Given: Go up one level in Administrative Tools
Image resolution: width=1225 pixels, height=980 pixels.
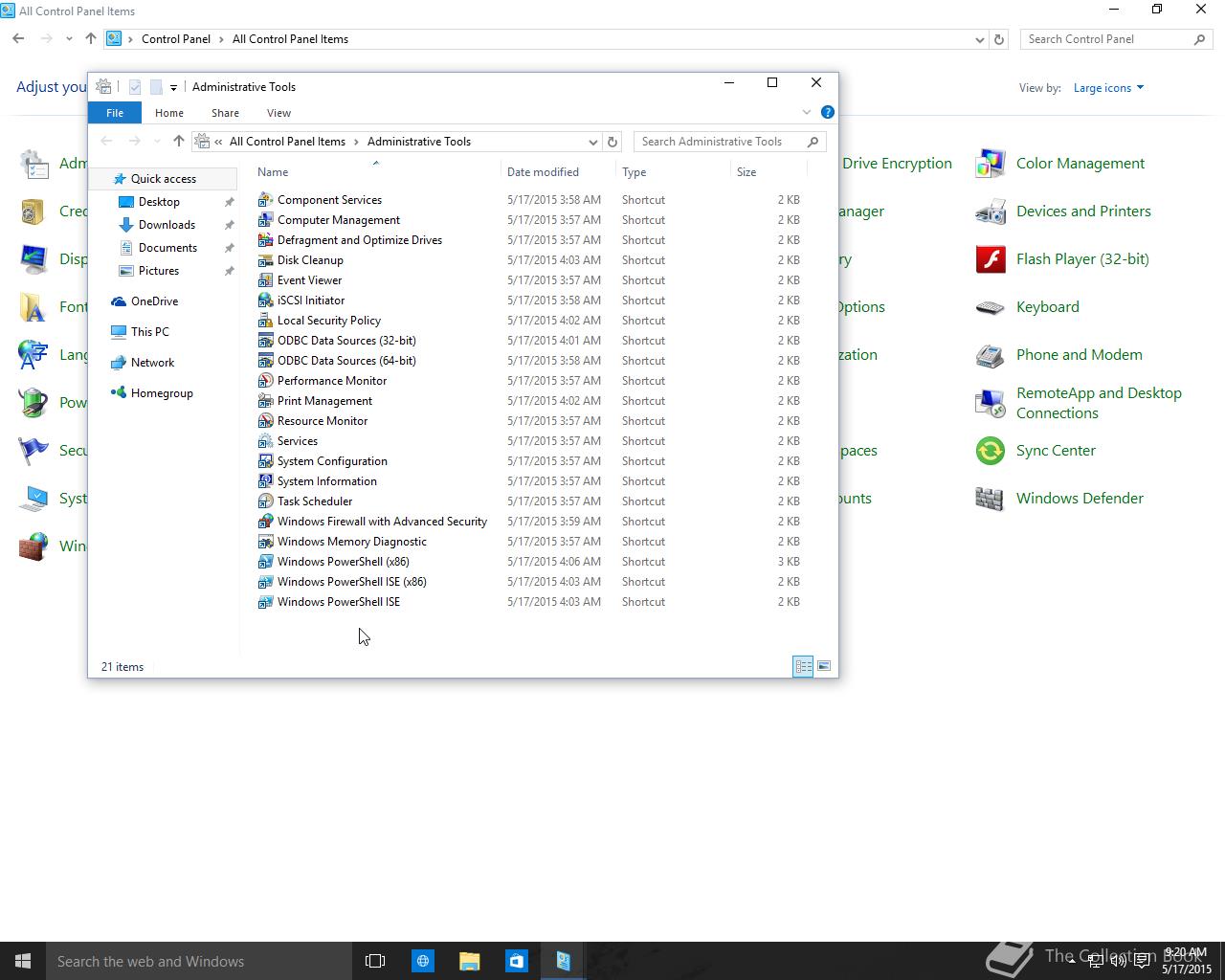Looking at the screenshot, I should 179,142.
